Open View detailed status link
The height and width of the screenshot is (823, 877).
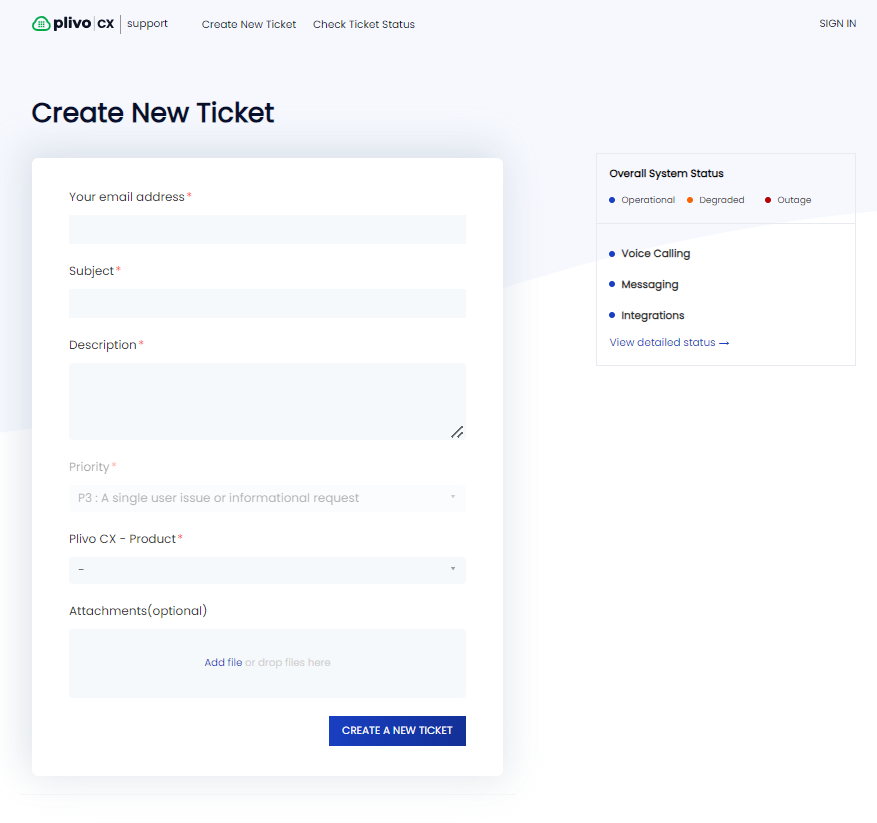(669, 343)
